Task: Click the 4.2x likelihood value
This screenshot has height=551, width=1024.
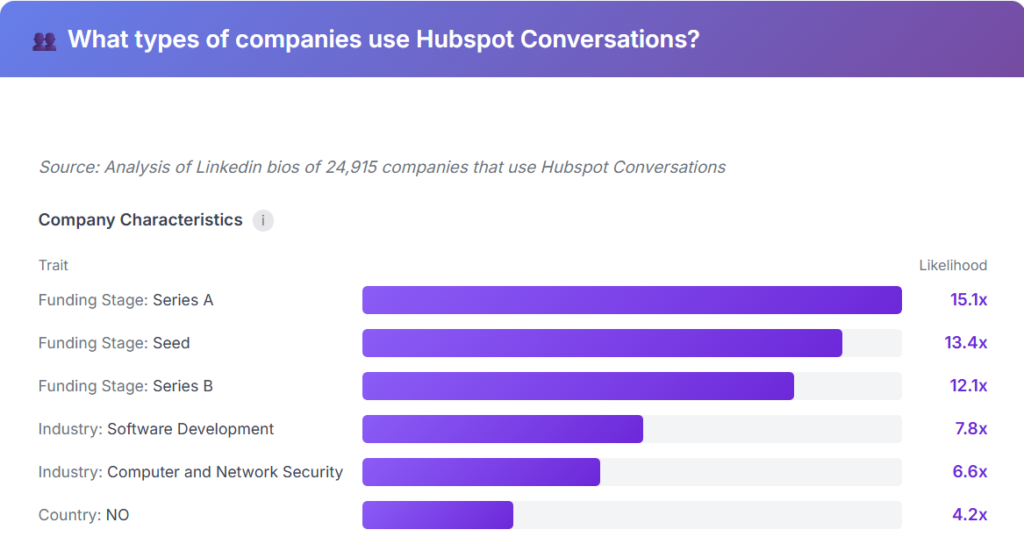Action: coord(969,515)
